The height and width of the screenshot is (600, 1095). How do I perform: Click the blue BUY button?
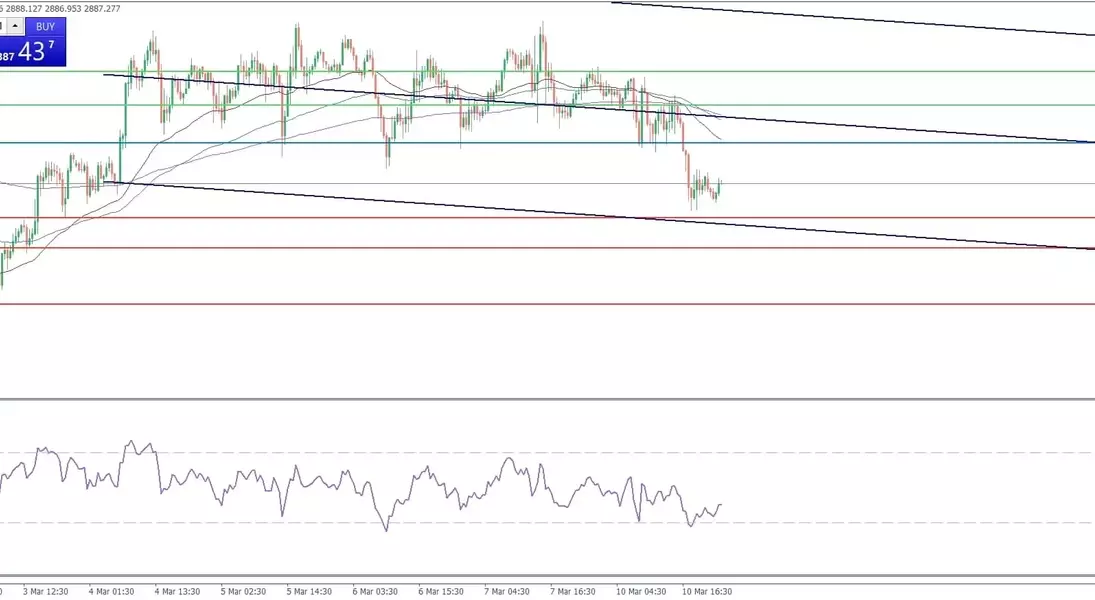(45, 27)
